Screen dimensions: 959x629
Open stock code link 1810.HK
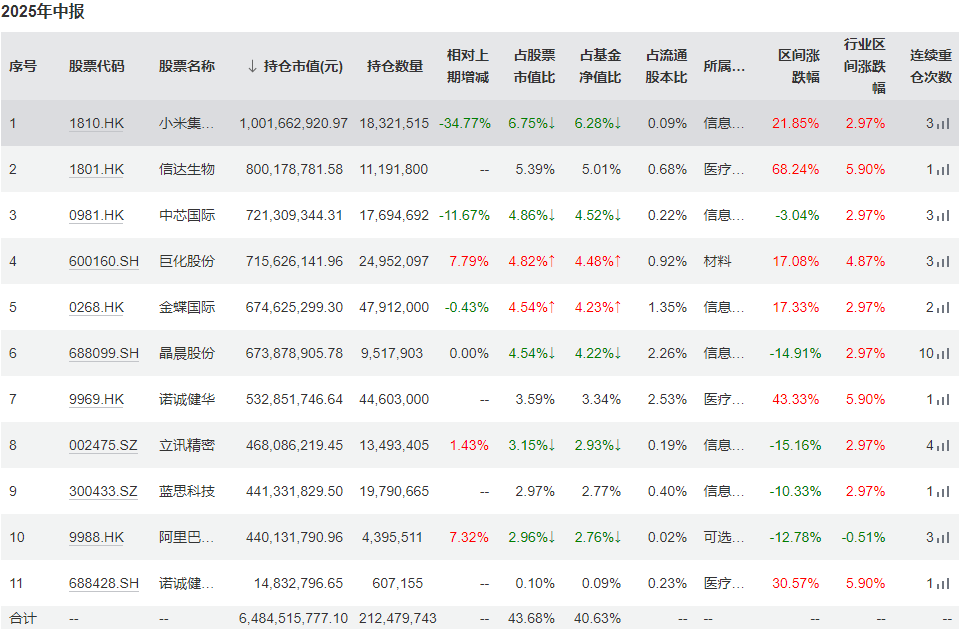[96, 124]
